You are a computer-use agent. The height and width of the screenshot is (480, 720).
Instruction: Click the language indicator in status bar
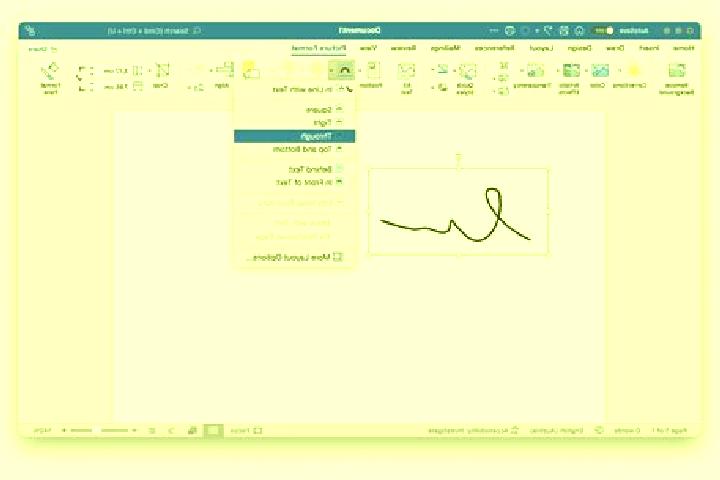click(x=556, y=430)
